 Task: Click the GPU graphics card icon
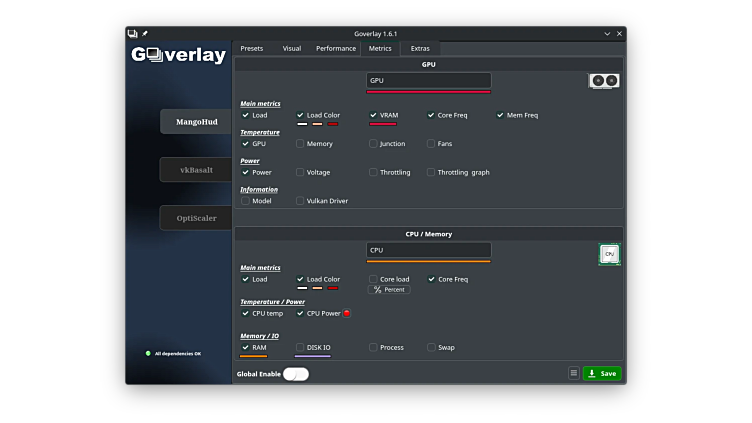tap(603, 81)
